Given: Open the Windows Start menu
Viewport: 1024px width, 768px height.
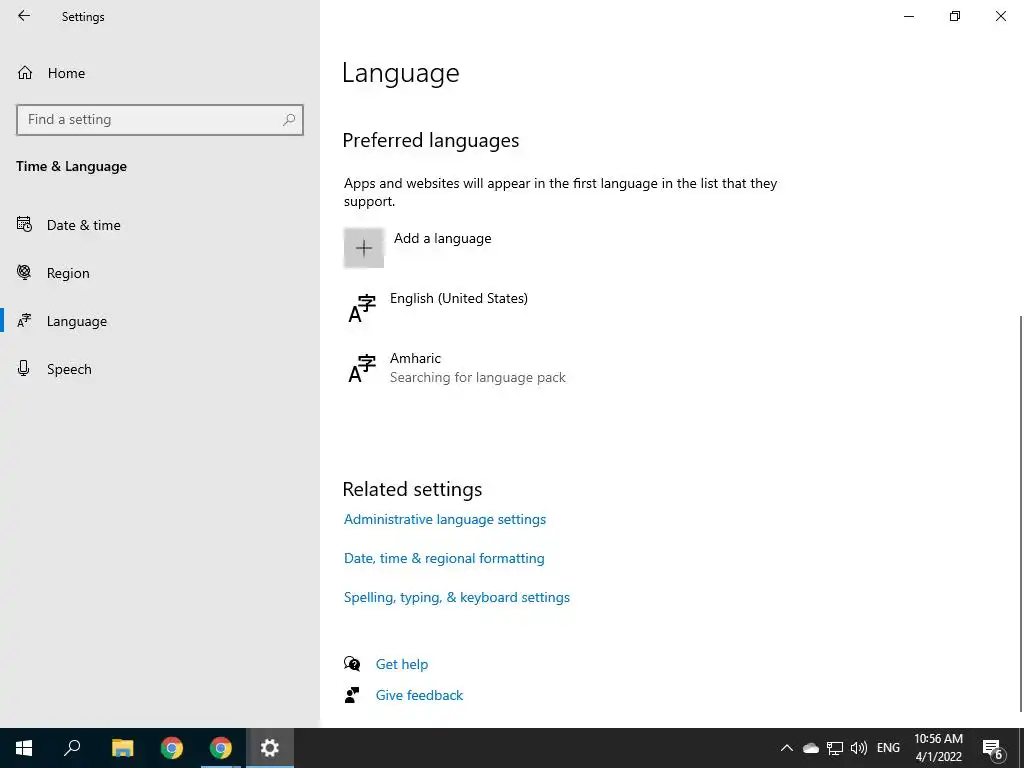Looking at the screenshot, I should pyautogui.click(x=24, y=748).
